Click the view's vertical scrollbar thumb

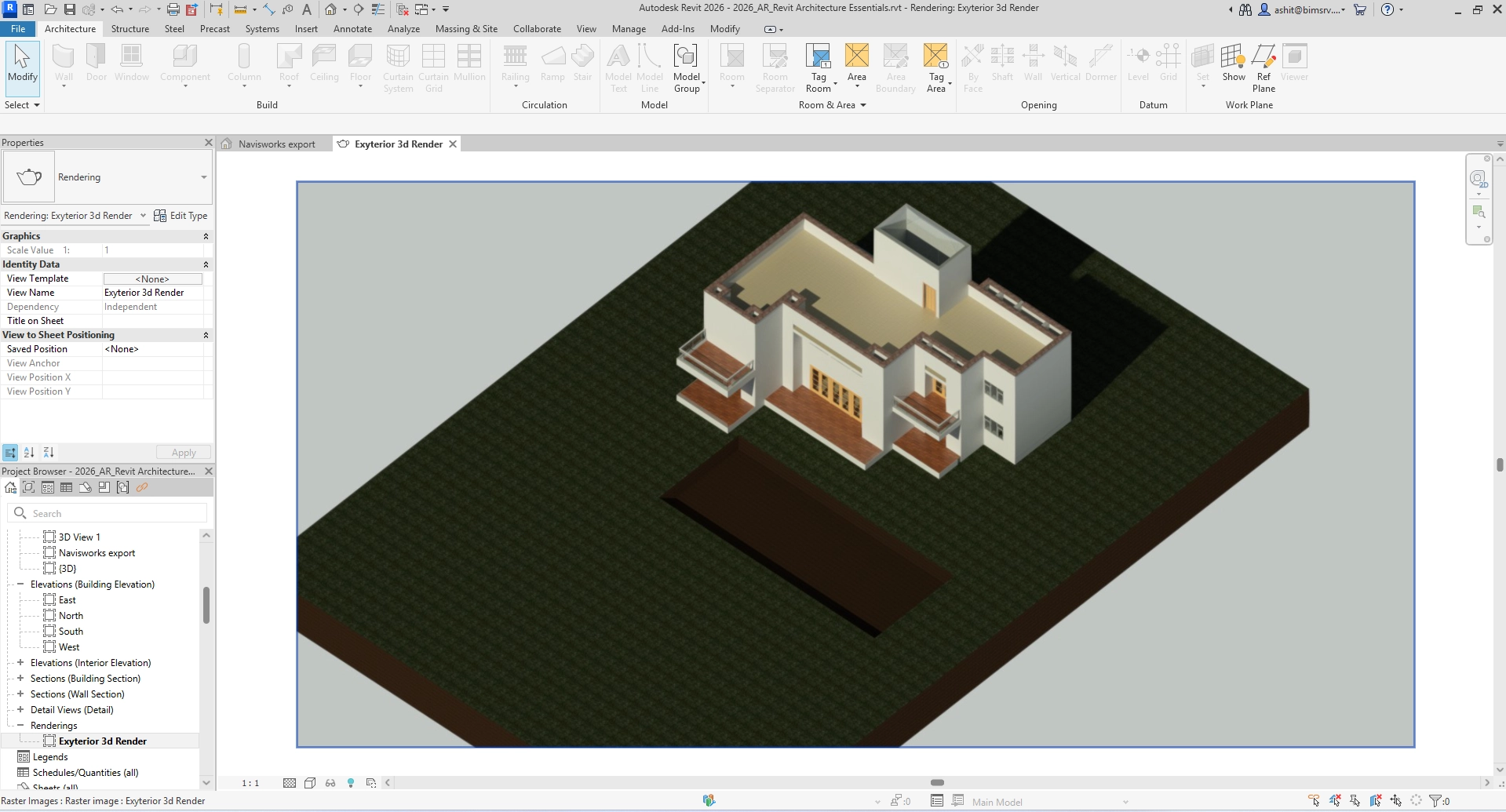(1500, 464)
